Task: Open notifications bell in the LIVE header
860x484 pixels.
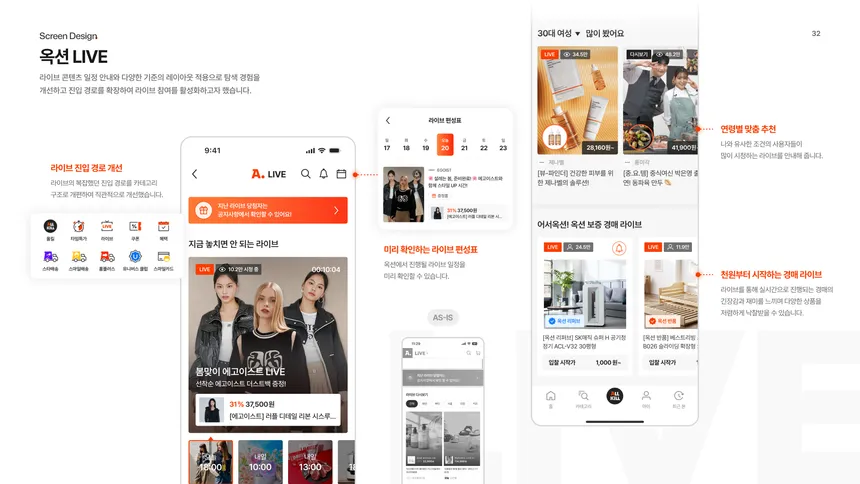Action: pyautogui.click(x=324, y=174)
